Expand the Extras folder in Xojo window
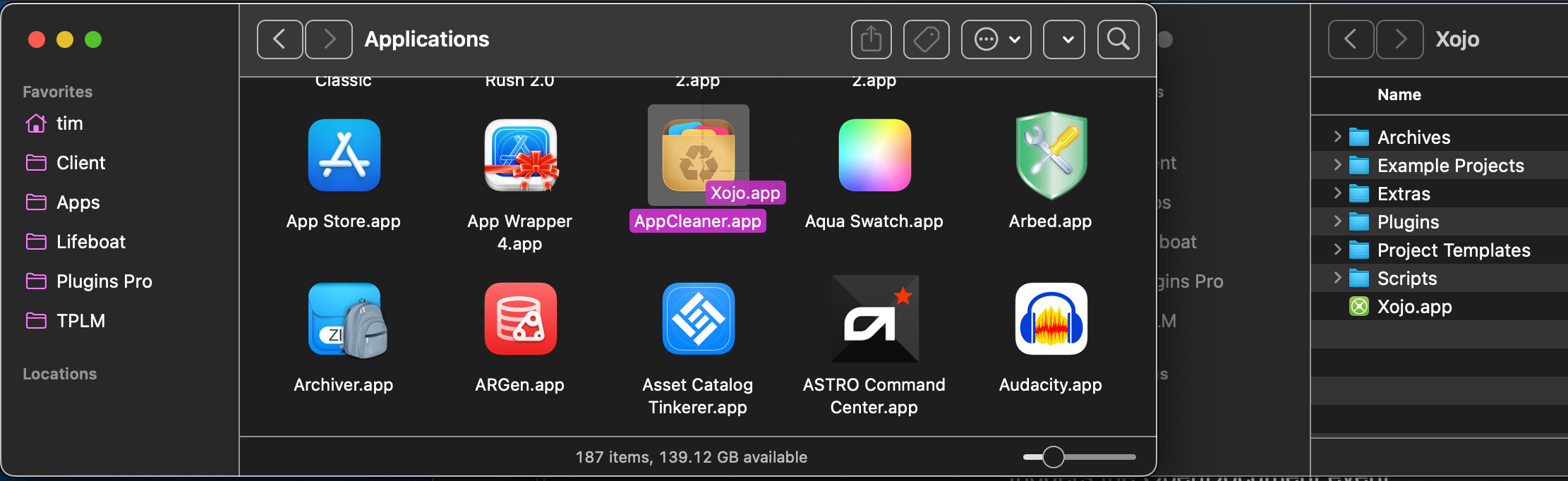Screen dimensions: 1568x481 click(x=1337, y=193)
